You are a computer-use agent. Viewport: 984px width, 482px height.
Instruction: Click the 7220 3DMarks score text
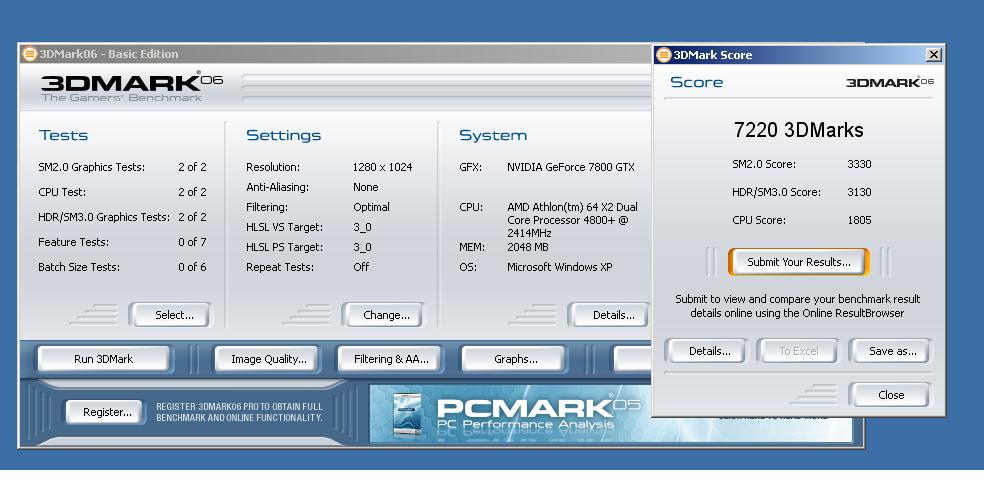(799, 130)
